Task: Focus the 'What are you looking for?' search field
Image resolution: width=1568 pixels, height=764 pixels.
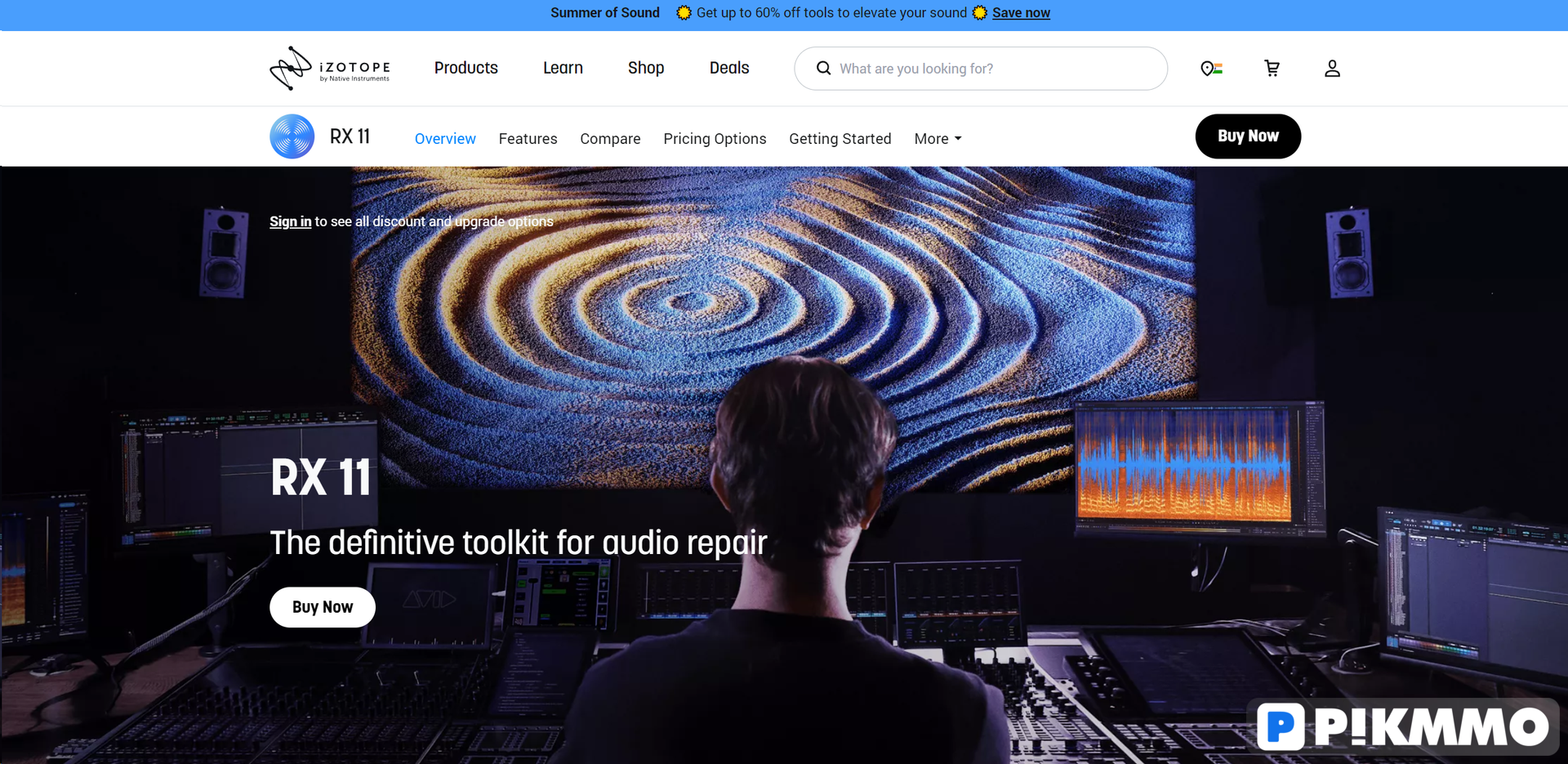Action: 980,69
